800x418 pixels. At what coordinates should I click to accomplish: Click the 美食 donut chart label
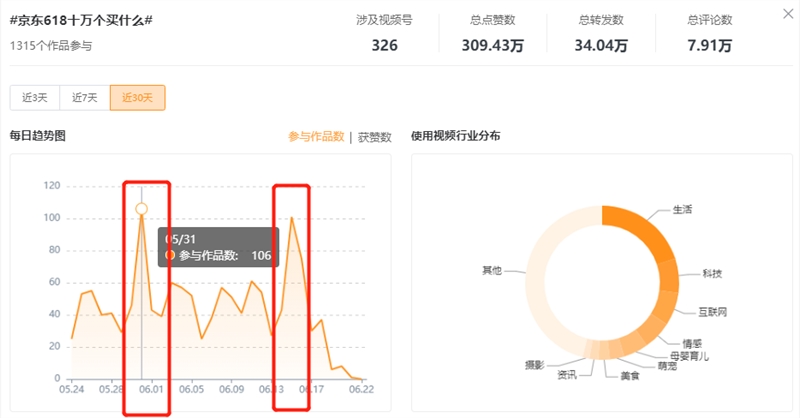coord(630,376)
